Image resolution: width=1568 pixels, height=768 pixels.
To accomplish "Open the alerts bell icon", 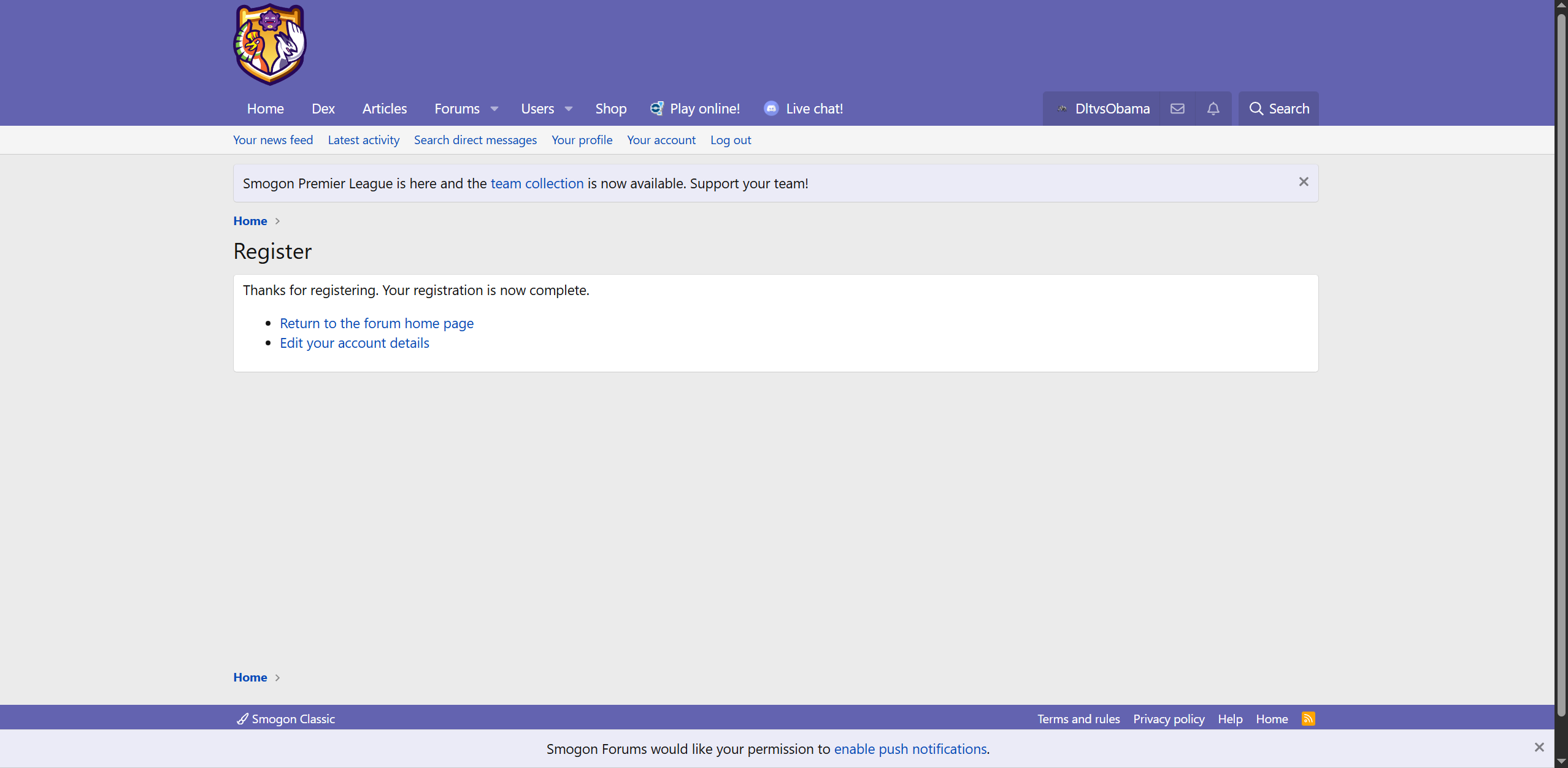I will (1213, 109).
